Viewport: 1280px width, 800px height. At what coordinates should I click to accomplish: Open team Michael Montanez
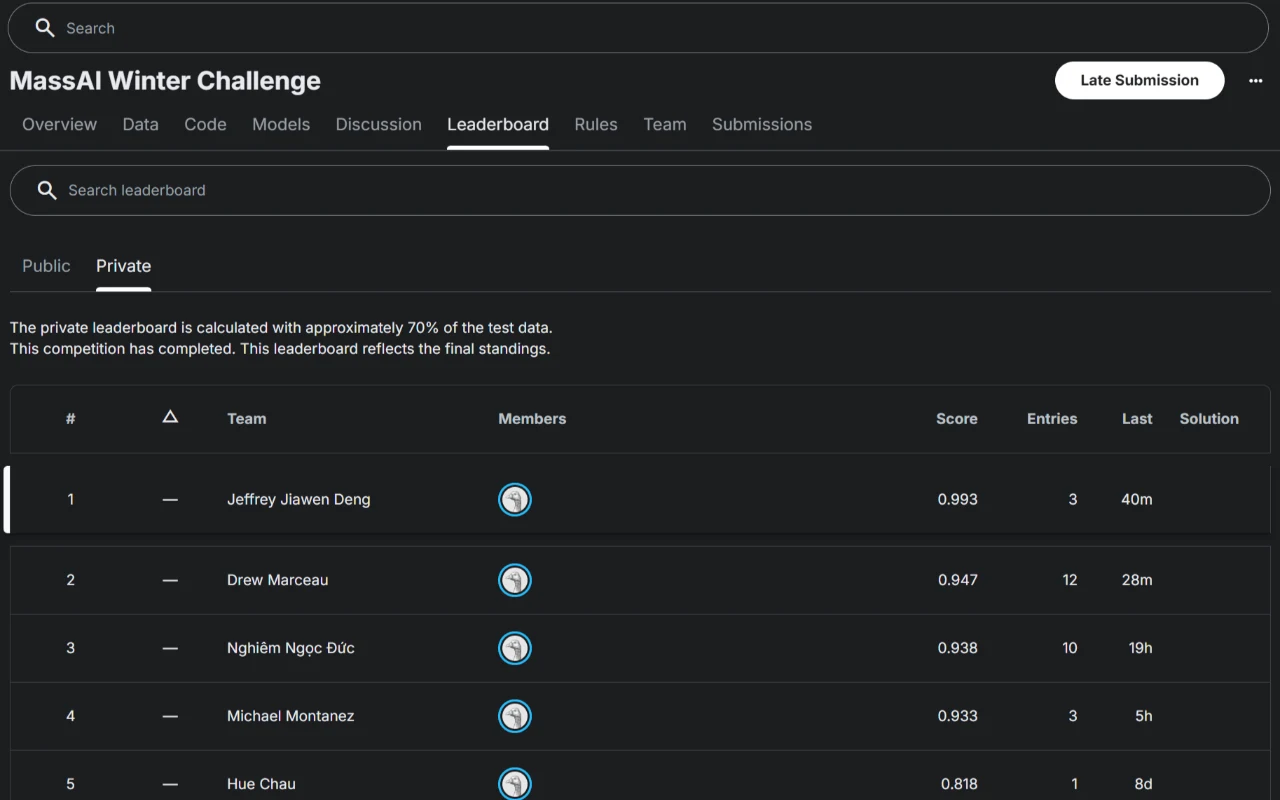pyautogui.click(x=291, y=716)
